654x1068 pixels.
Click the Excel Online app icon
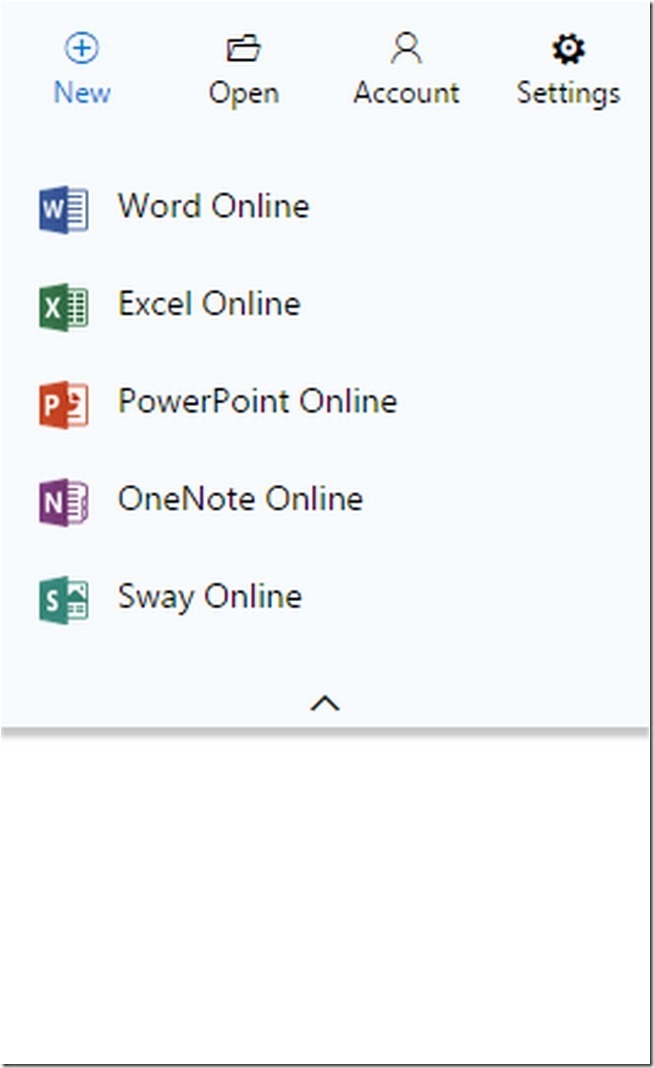tap(63, 307)
